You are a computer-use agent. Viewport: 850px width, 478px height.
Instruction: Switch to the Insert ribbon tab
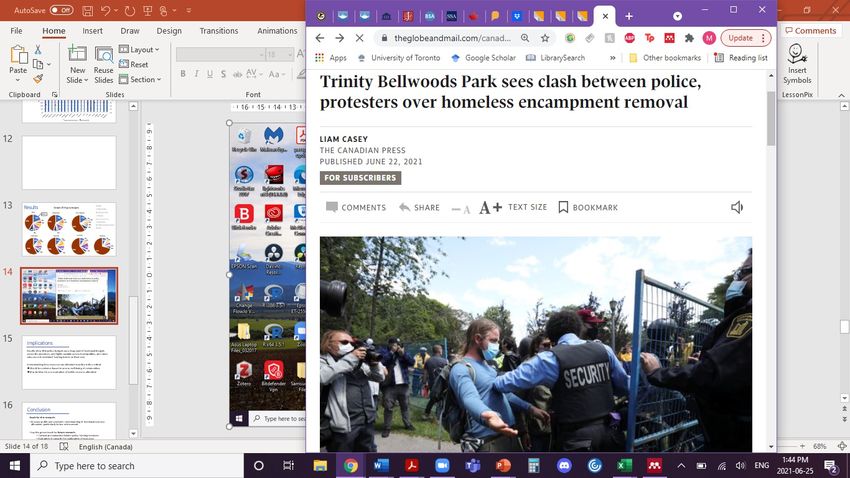[x=92, y=31]
